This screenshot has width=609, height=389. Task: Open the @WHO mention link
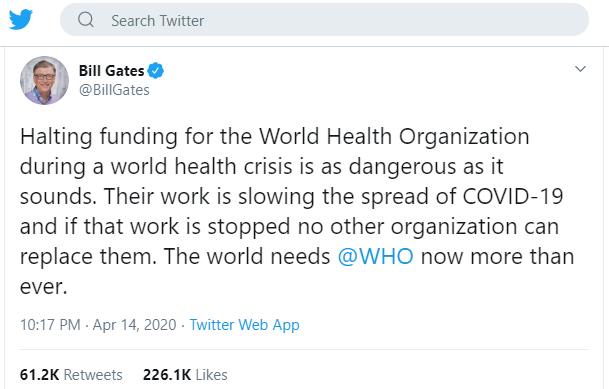[x=376, y=257]
